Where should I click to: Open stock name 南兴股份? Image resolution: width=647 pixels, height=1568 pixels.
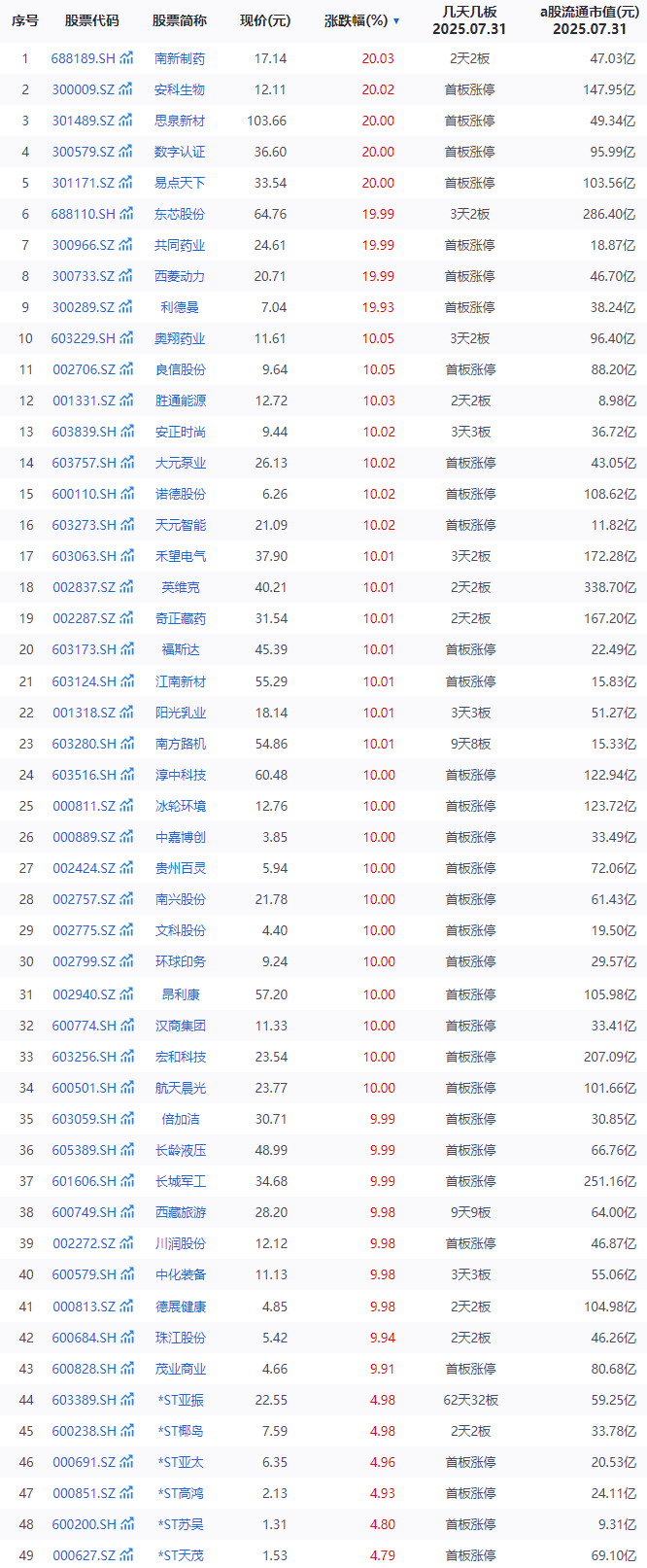coord(180,899)
